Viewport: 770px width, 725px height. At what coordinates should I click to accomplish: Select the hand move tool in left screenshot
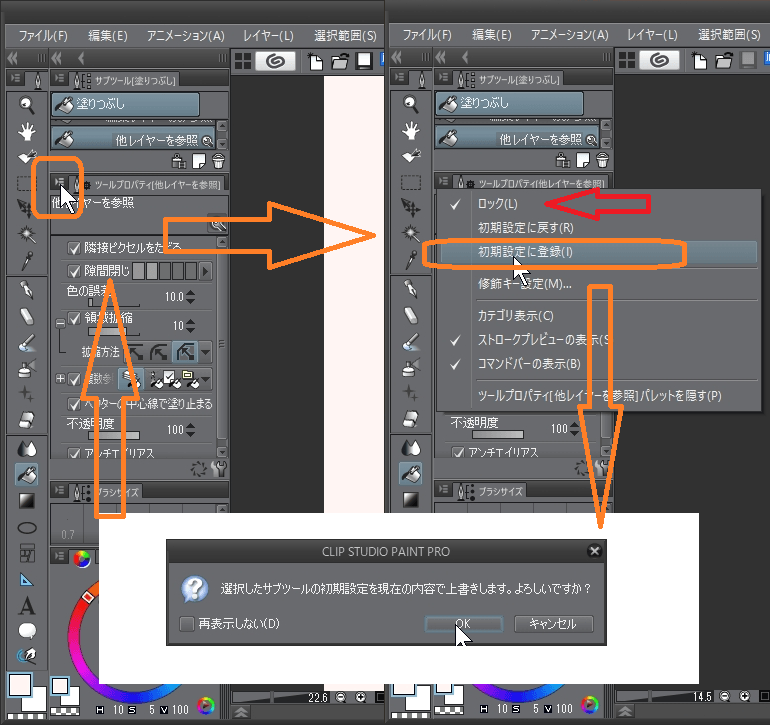click(x=27, y=131)
